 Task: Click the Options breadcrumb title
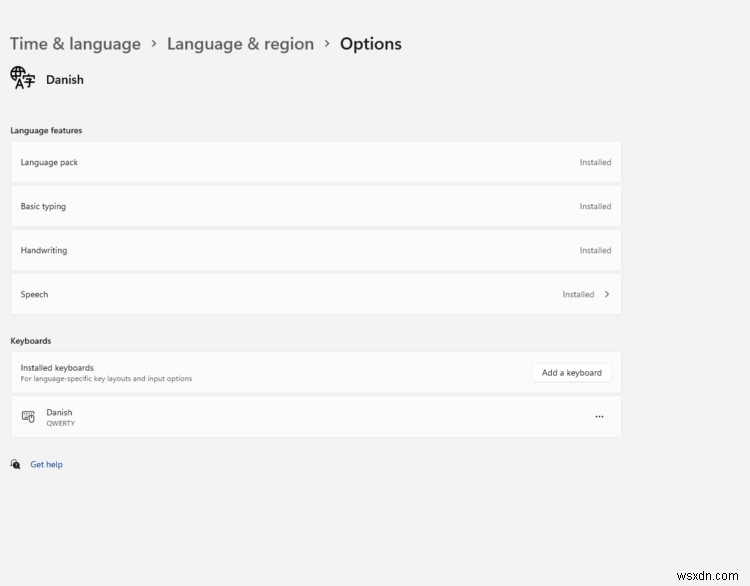(x=371, y=44)
